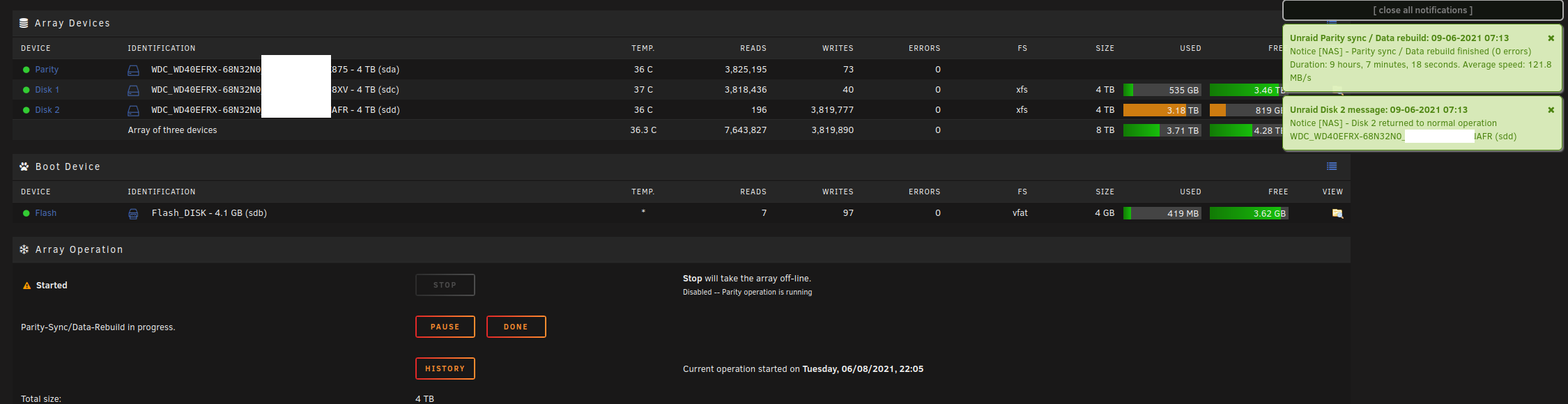The width and height of the screenshot is (1568, 404).
Task: Pause the parity sync operation
Action: [445, 327]
